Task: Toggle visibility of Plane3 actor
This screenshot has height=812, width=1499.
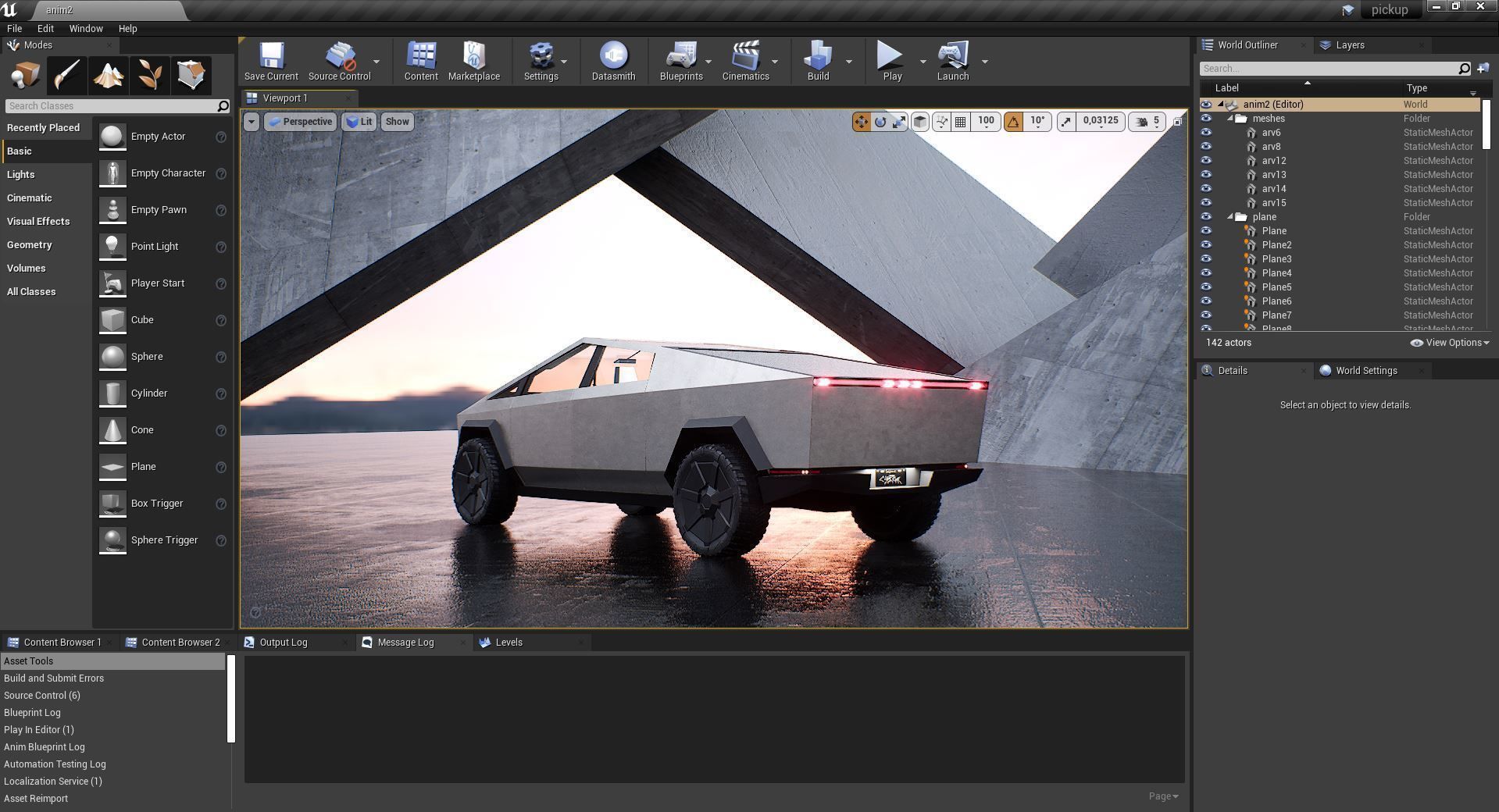Action: (1206, 259)
